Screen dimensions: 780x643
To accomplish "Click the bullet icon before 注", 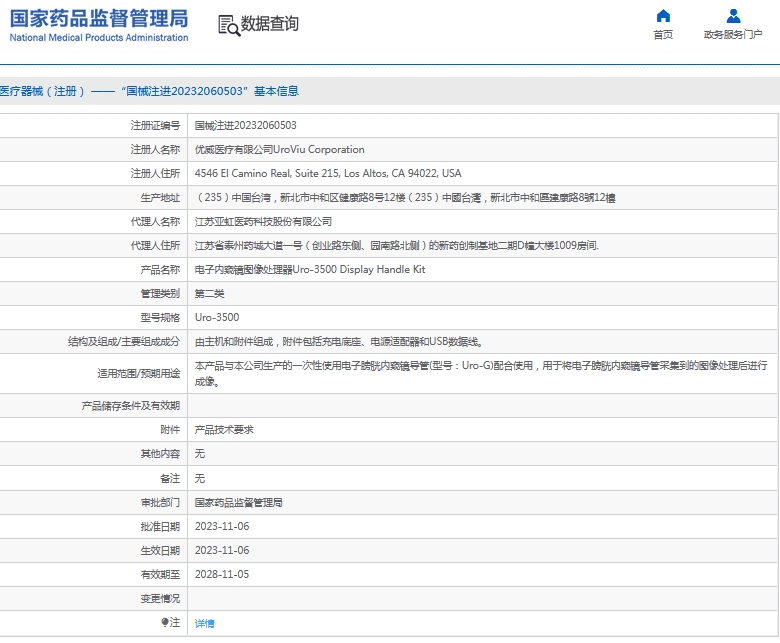I will pyautogui.click(x=165, y=622).
